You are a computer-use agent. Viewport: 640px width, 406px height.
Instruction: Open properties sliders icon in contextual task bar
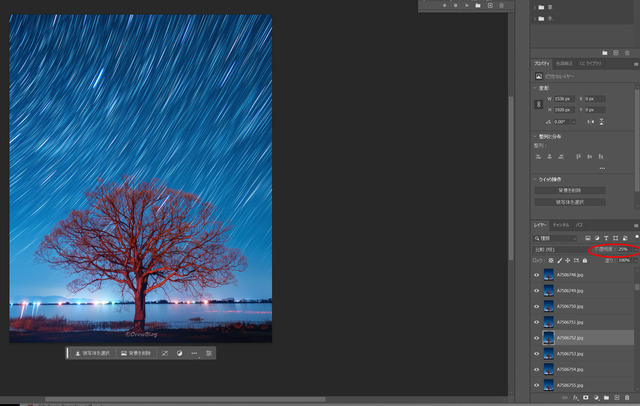(209, 353)
